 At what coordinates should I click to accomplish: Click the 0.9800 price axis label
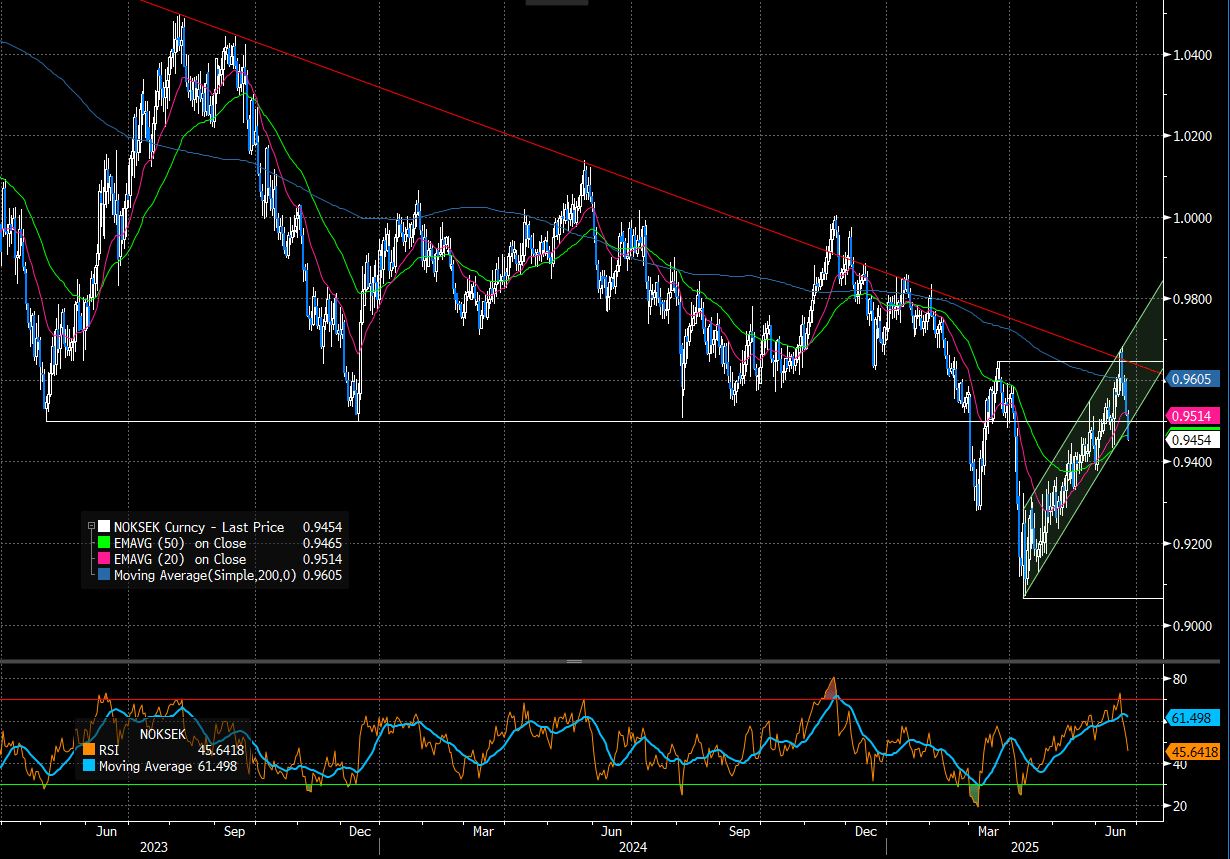point(1192,299)
